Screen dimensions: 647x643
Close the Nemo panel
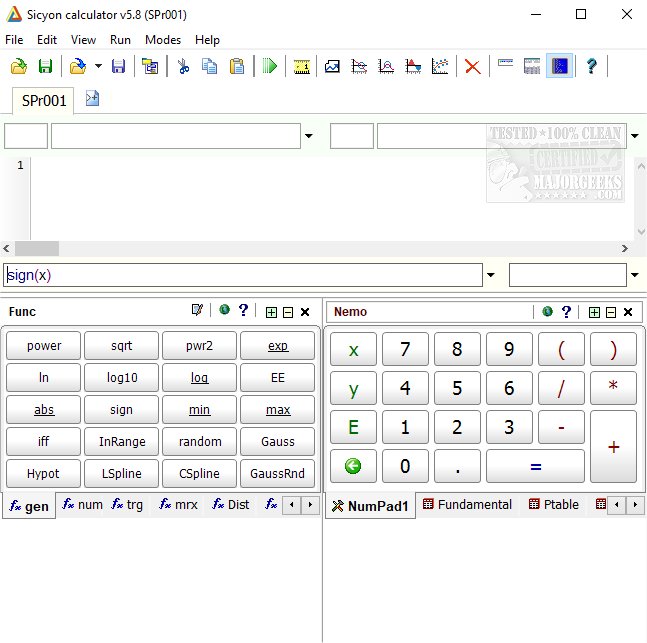(628, 312)
